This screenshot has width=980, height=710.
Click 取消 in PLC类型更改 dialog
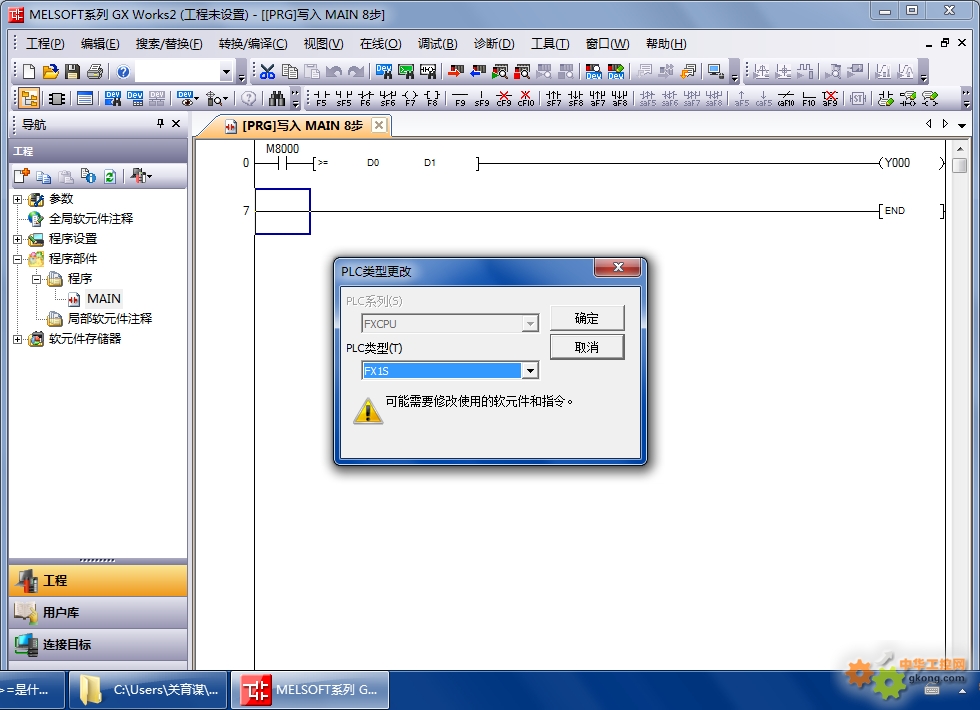(587, 347)
